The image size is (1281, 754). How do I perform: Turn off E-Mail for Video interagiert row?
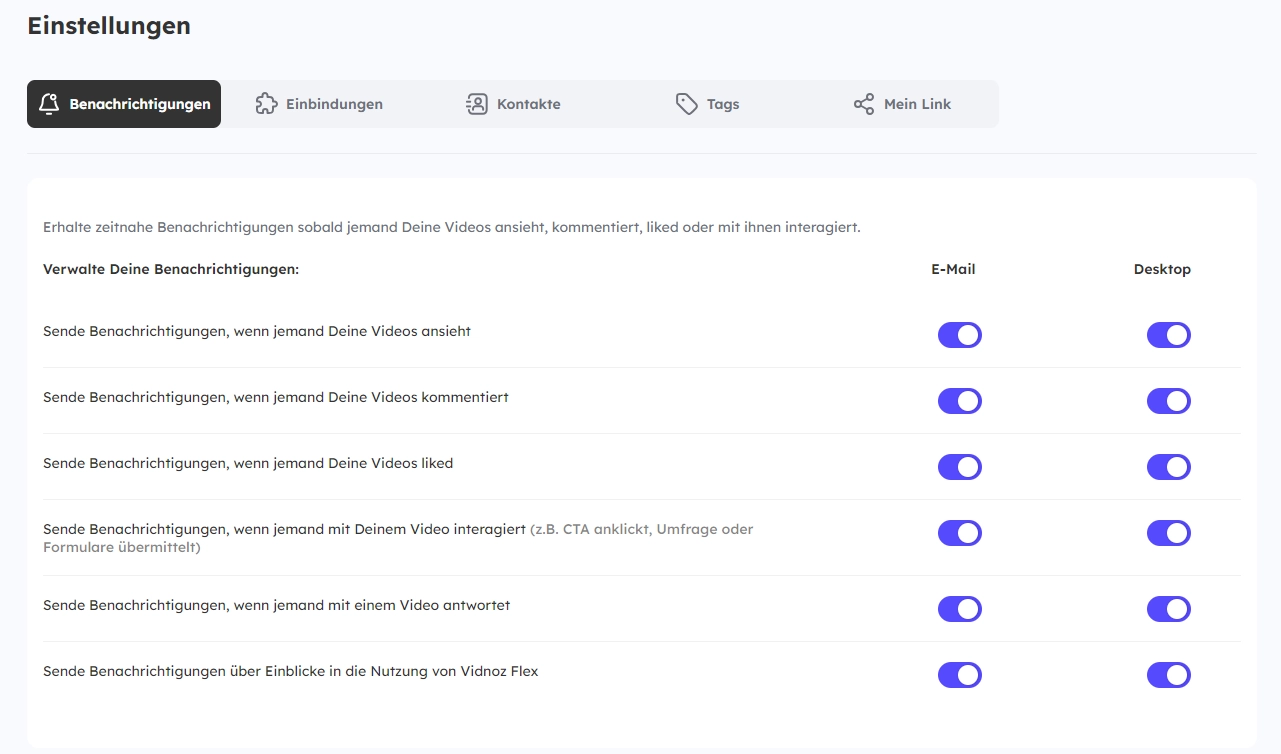[x=960, y=533]
